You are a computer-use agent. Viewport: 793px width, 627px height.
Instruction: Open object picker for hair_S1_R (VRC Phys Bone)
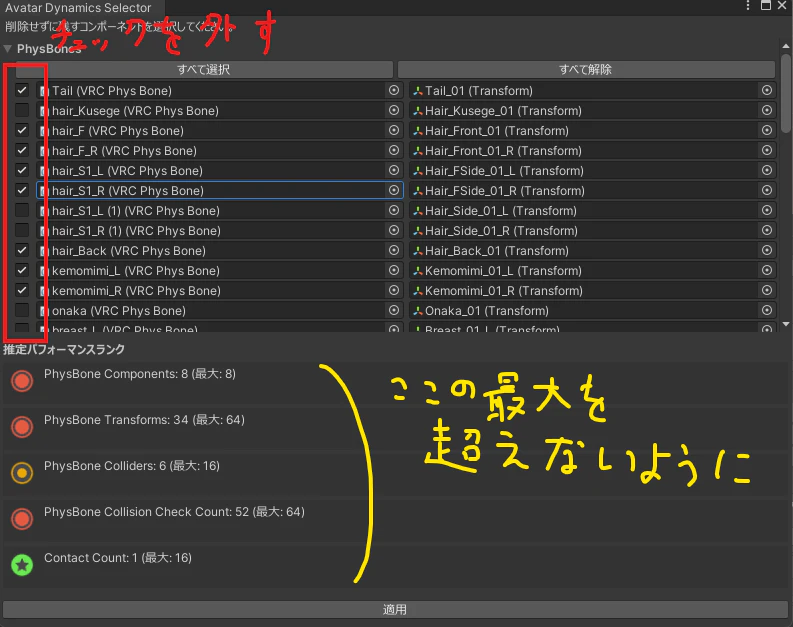tap(394, 190)
